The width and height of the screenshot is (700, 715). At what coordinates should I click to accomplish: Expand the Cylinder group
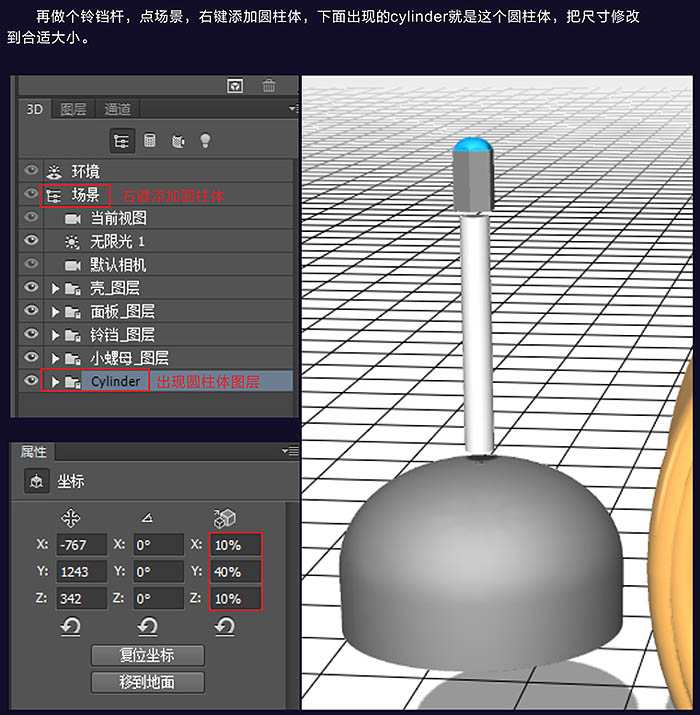[x=55, y=382]
